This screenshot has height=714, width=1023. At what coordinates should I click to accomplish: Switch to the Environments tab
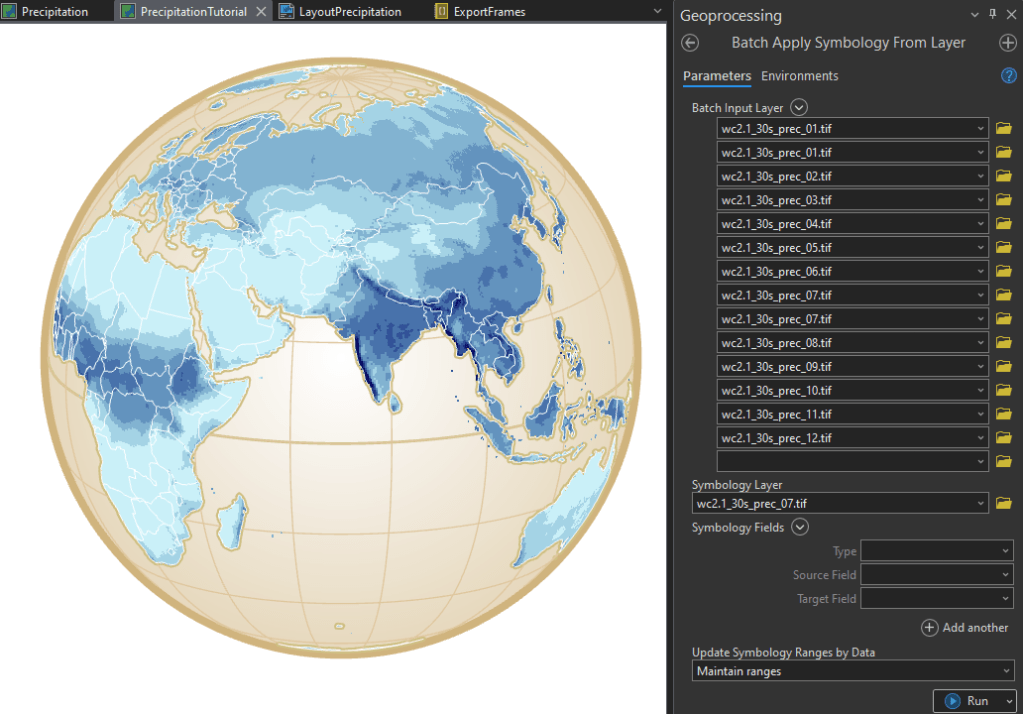coord(799,76)
